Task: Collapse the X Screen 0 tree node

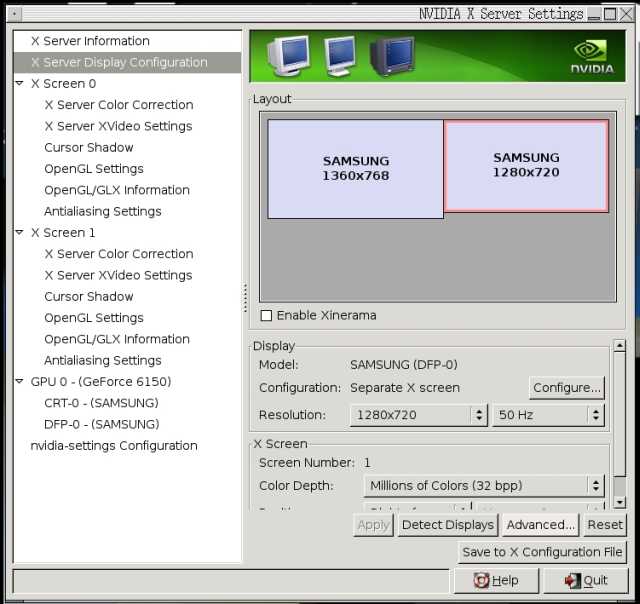Action: coord(19,84)
